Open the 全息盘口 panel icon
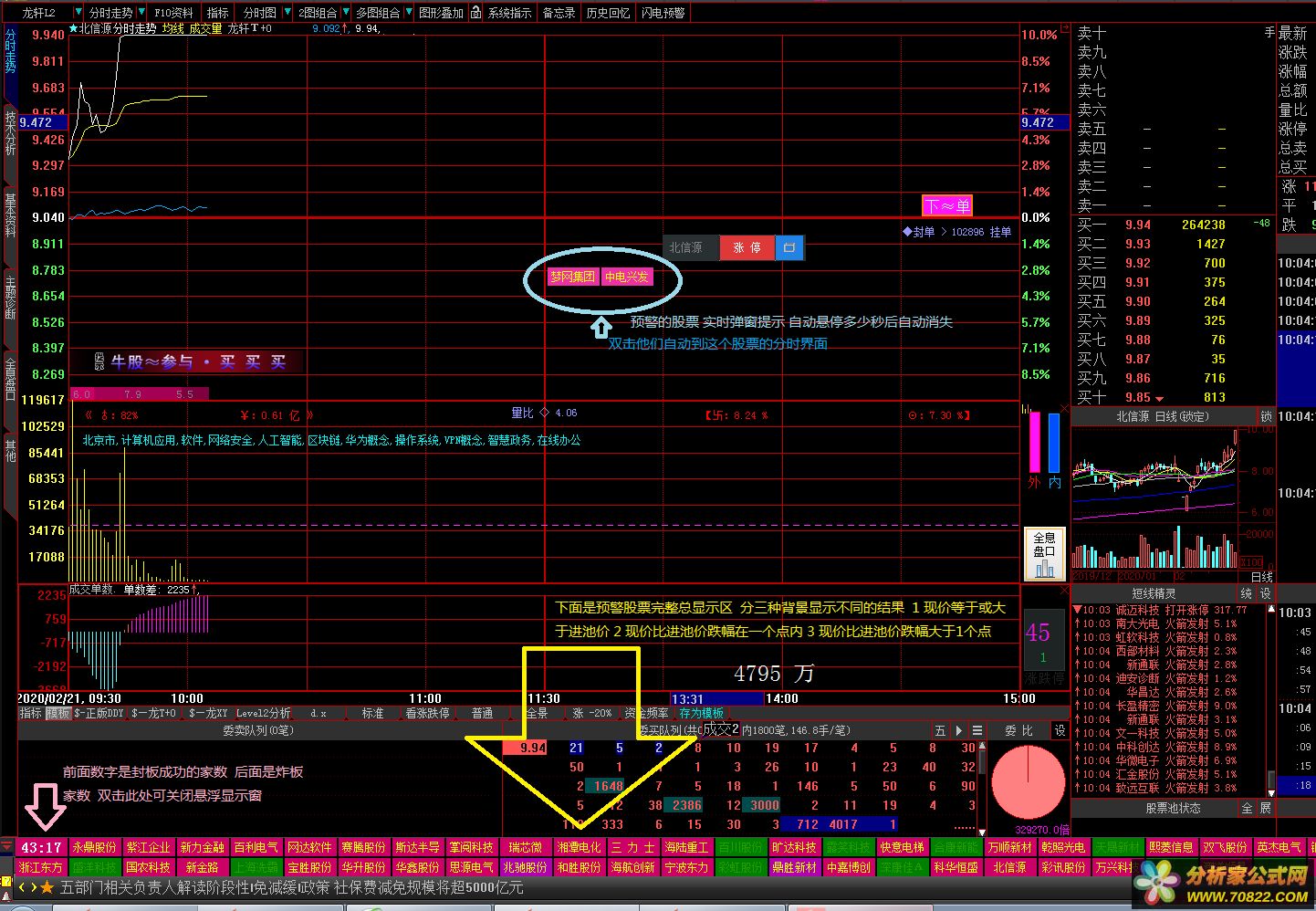The width and height of the screenshot is (1316, 911). 1044,554
